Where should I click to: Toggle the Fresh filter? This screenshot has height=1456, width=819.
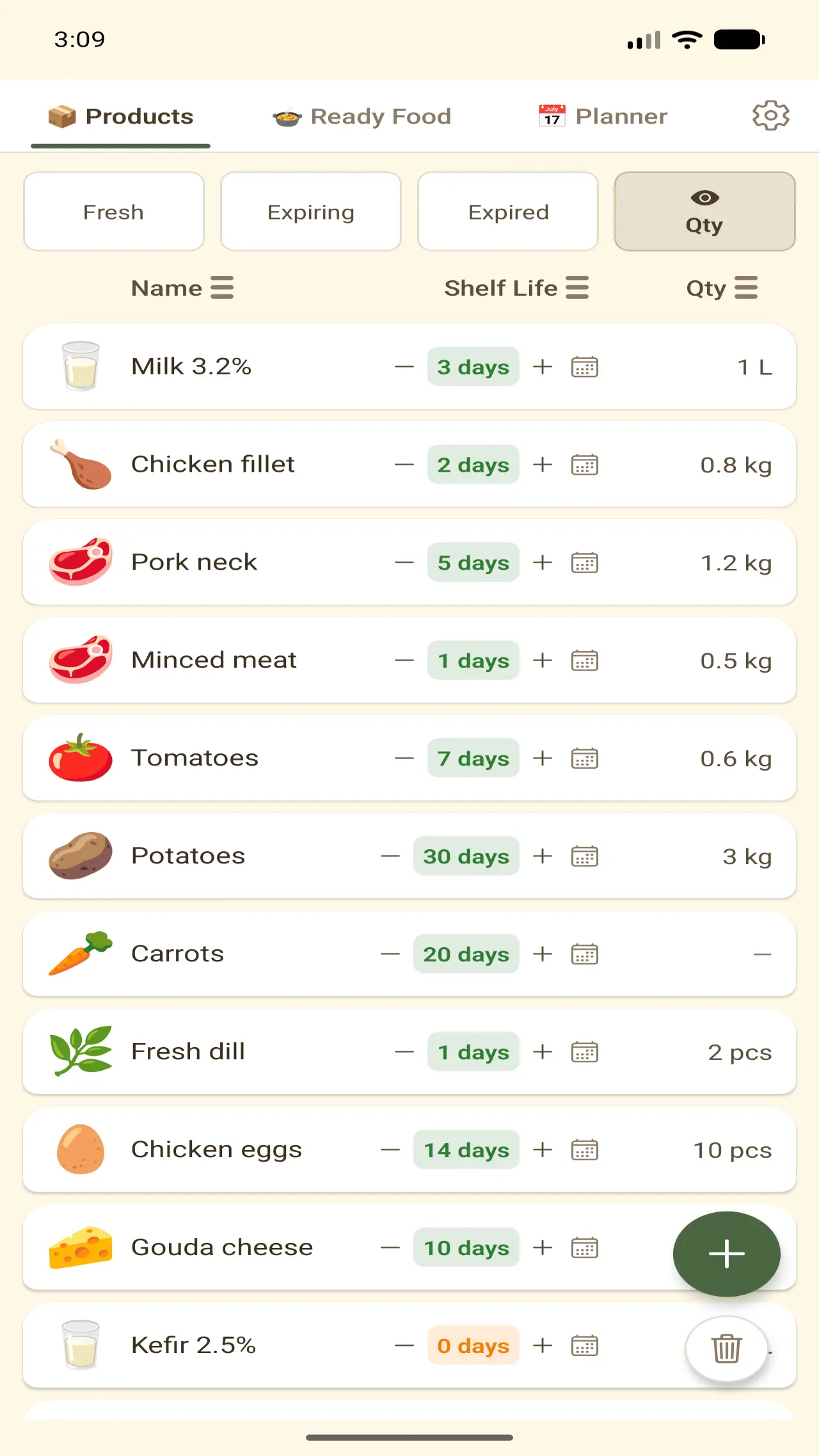tap(114, 211)
